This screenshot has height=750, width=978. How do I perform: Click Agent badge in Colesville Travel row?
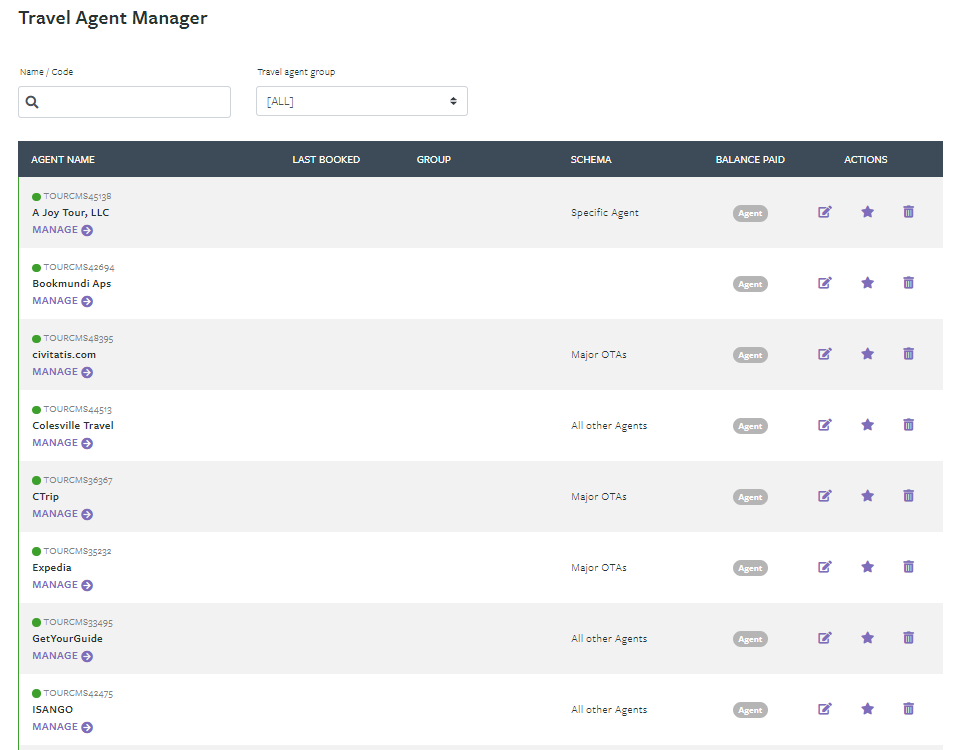tap(750, 427)
